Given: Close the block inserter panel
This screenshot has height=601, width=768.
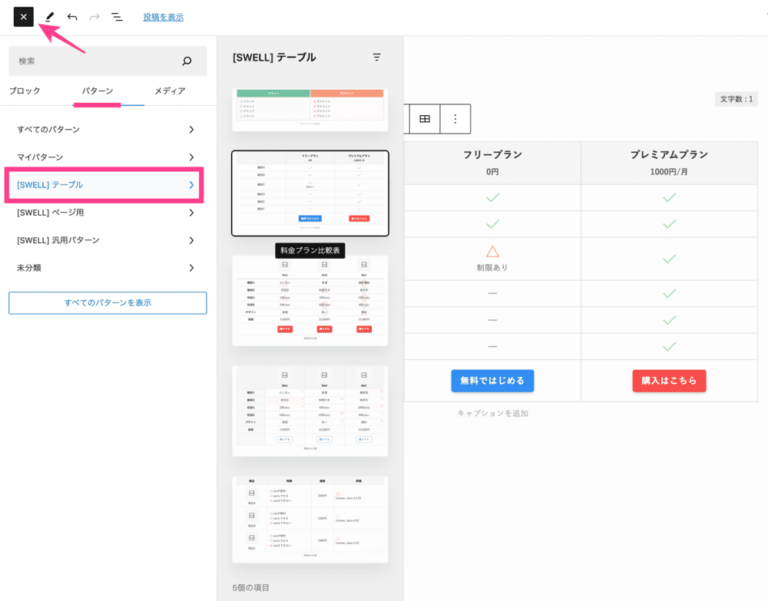Looking at the screenshot, I should pos(23,17).
